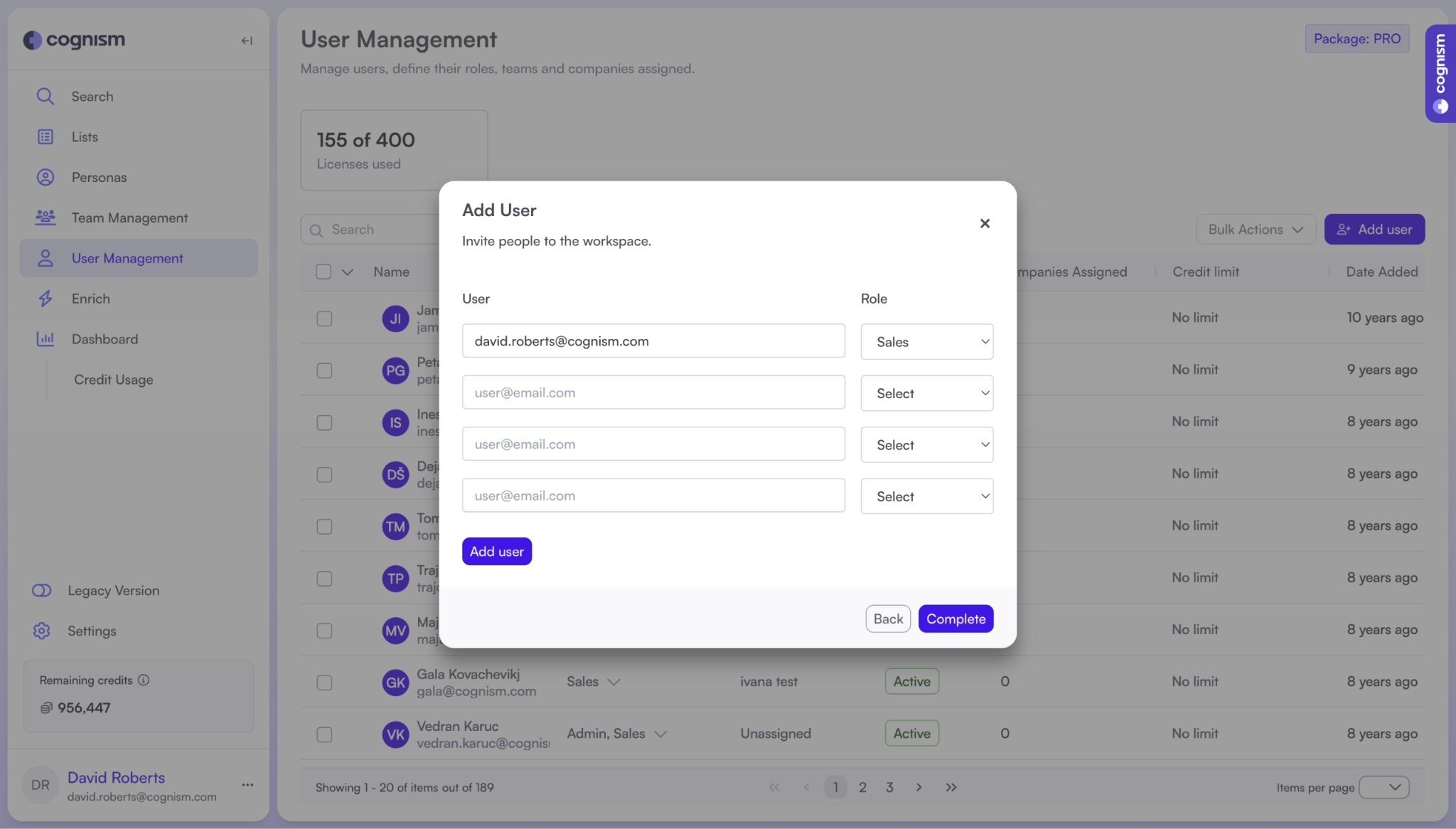Check the box for the Gala Kovachevikj row
This screenshot has width=1456, height=829.
(x=324, y=683)
